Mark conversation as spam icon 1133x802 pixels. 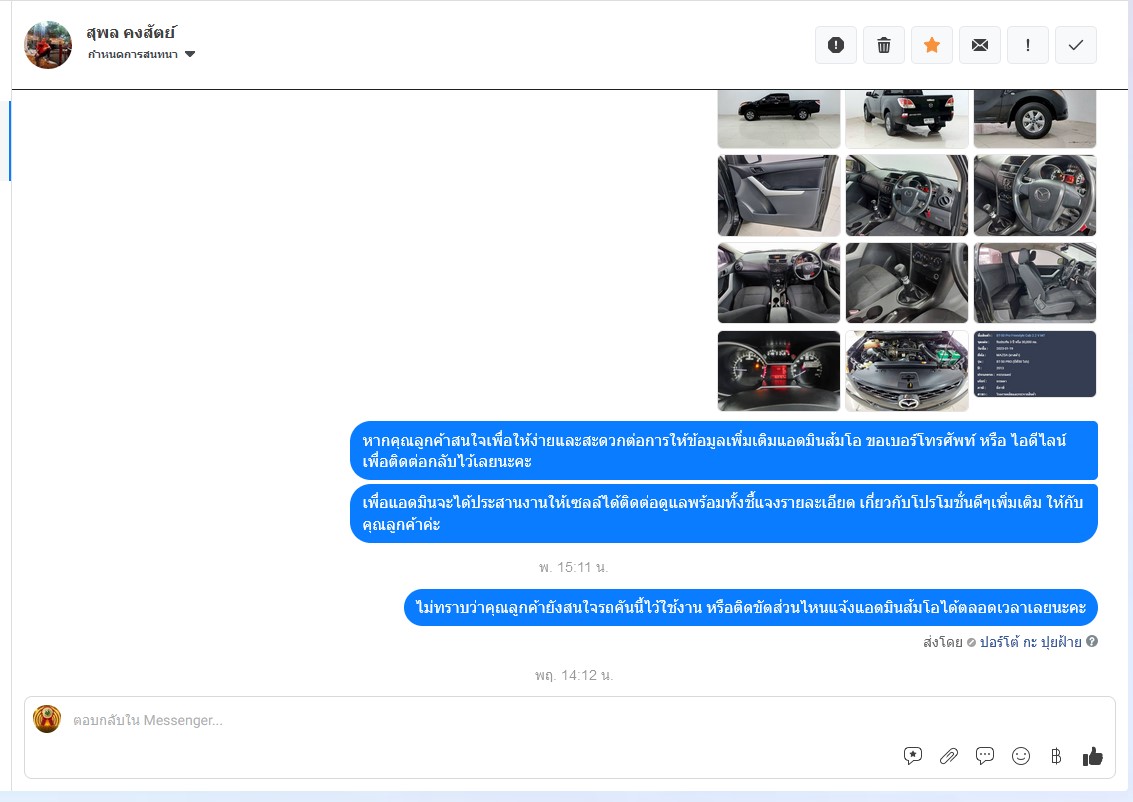pos(835,45)
